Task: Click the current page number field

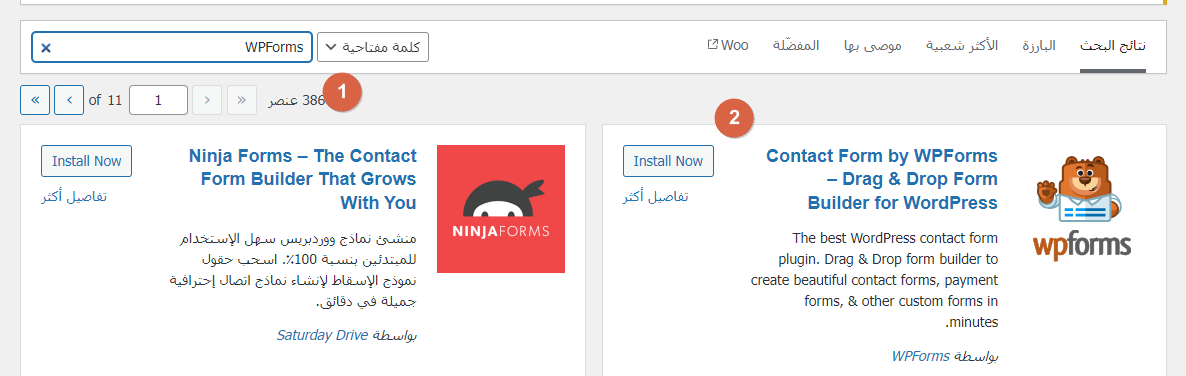Action: point(158,100)
